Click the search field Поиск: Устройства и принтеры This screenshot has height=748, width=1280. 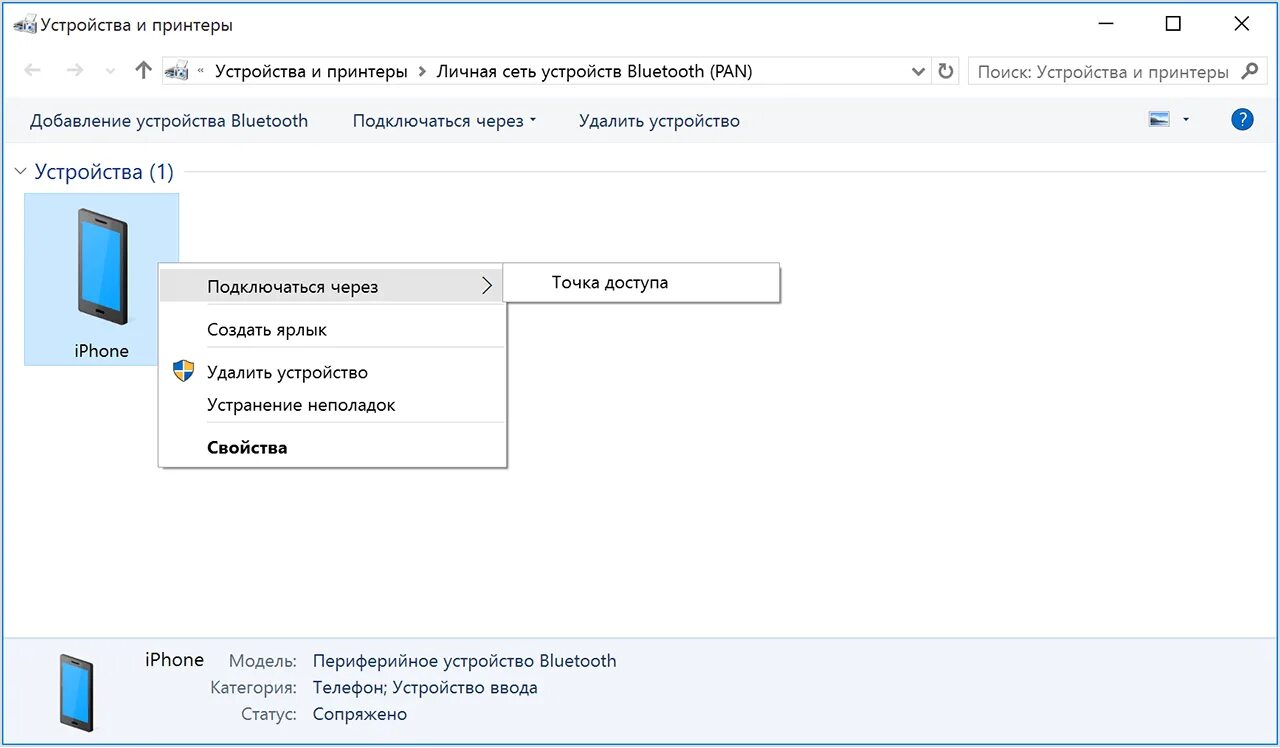pyautogui.click(x=1103, y=72)
